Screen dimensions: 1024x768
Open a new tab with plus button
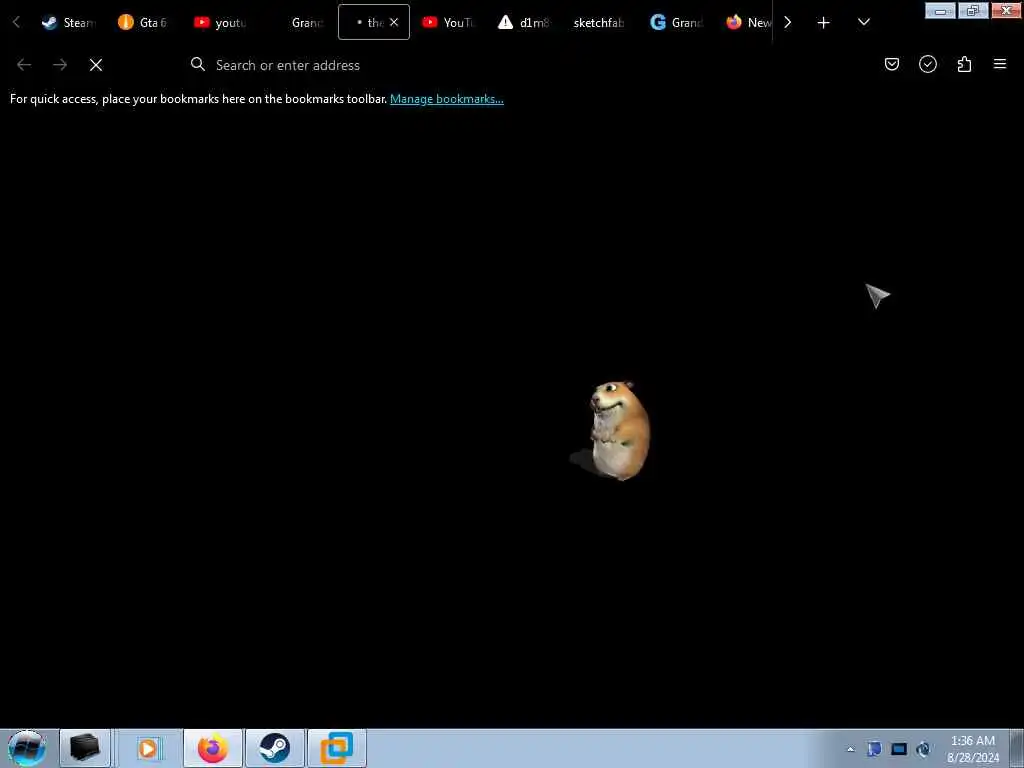(x=824, y=22)
